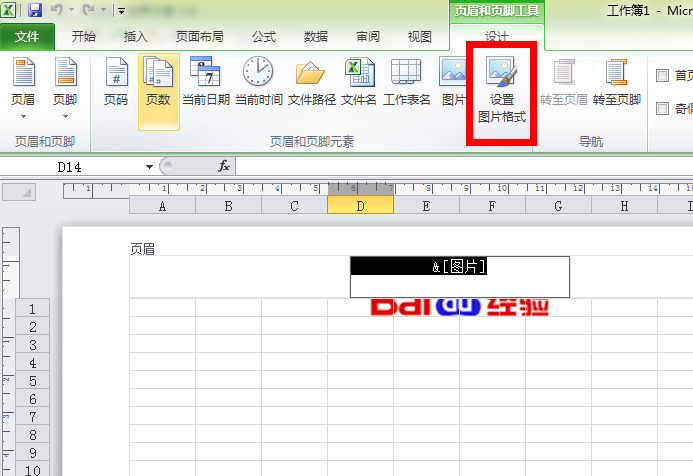Select row 1 header
Screen dimensions: 693x476
[x=32, y=308]
